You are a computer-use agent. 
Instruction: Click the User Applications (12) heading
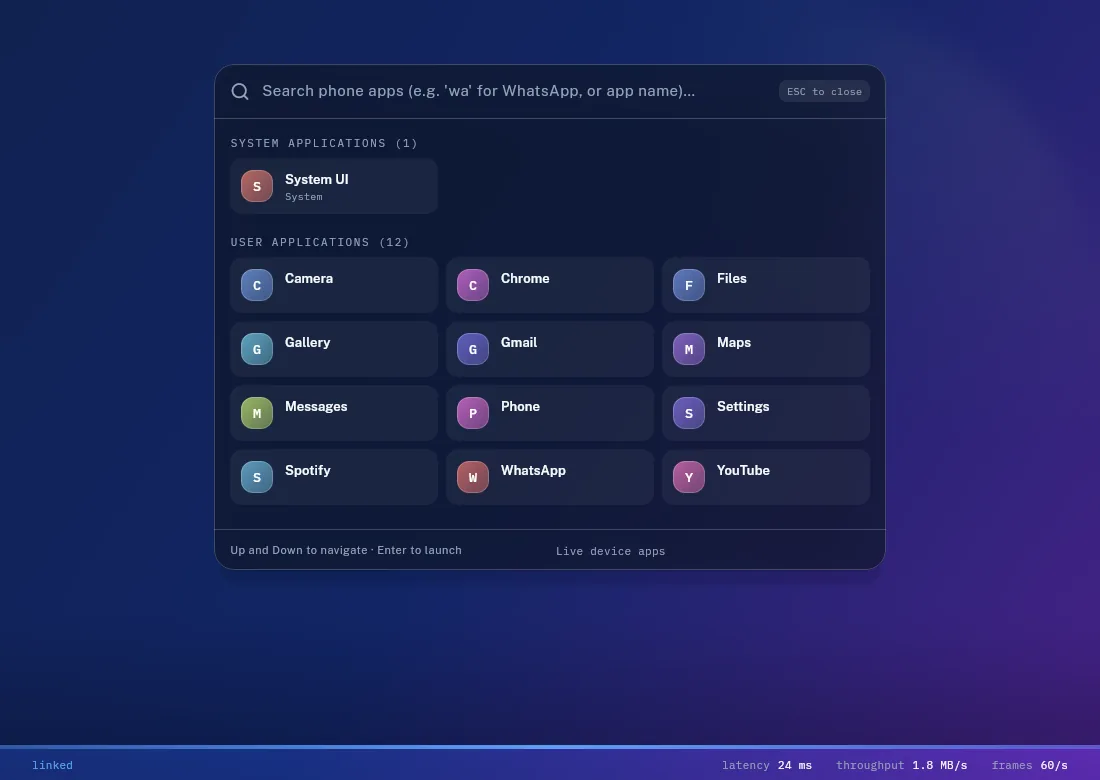pyautogui.click(x=320, y=242)
